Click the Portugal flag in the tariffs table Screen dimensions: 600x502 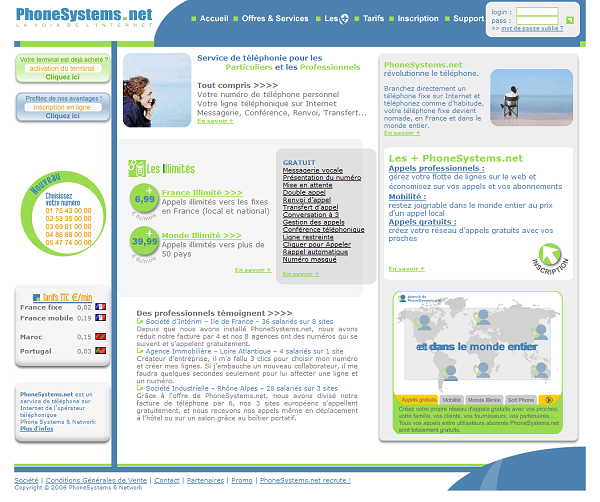pyautogui.click(x=100, y=351)
